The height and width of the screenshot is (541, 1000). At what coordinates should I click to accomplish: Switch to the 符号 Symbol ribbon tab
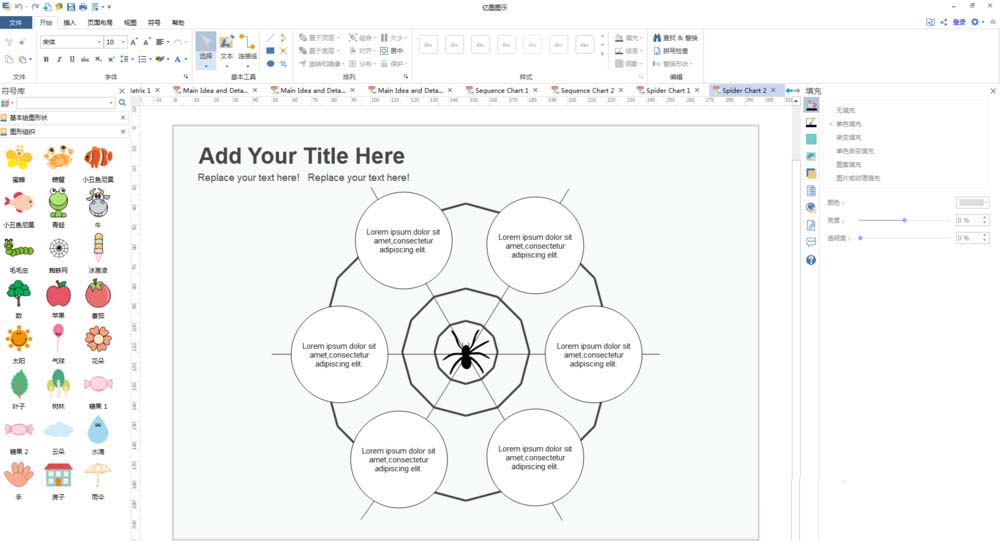click(154, 22)
